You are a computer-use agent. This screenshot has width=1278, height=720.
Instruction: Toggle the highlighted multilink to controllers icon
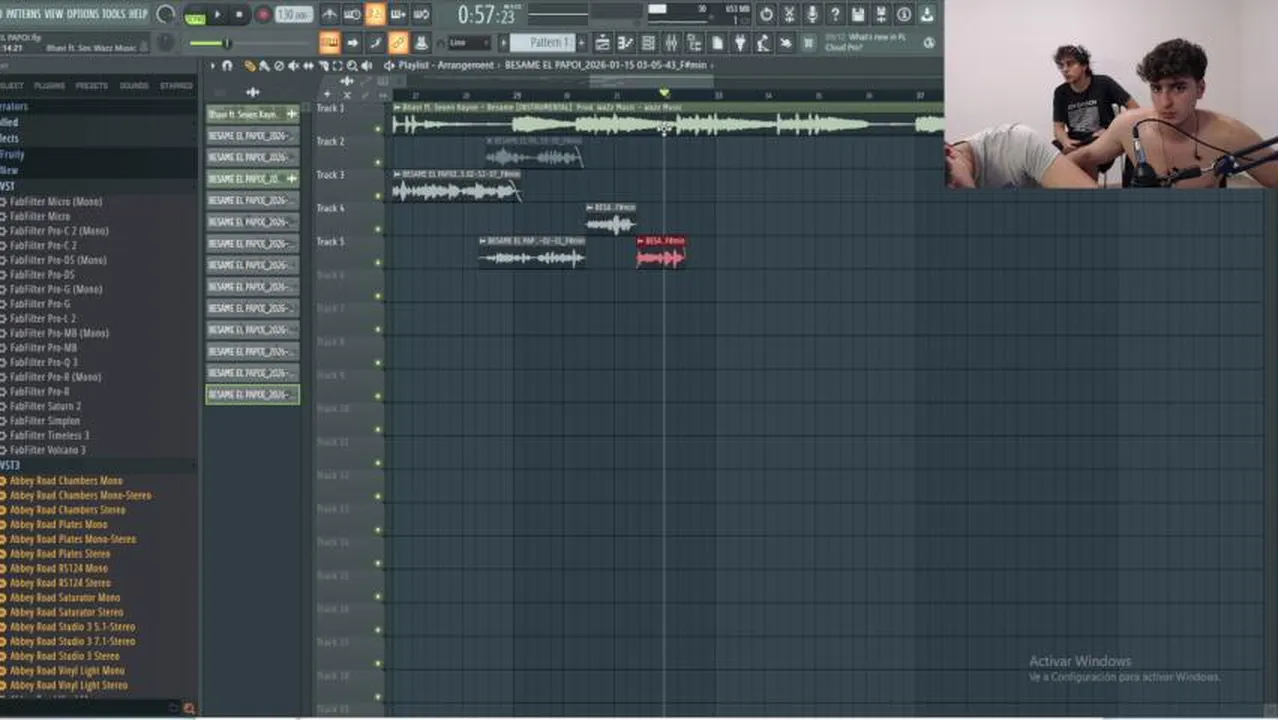[x=398, y=43]
